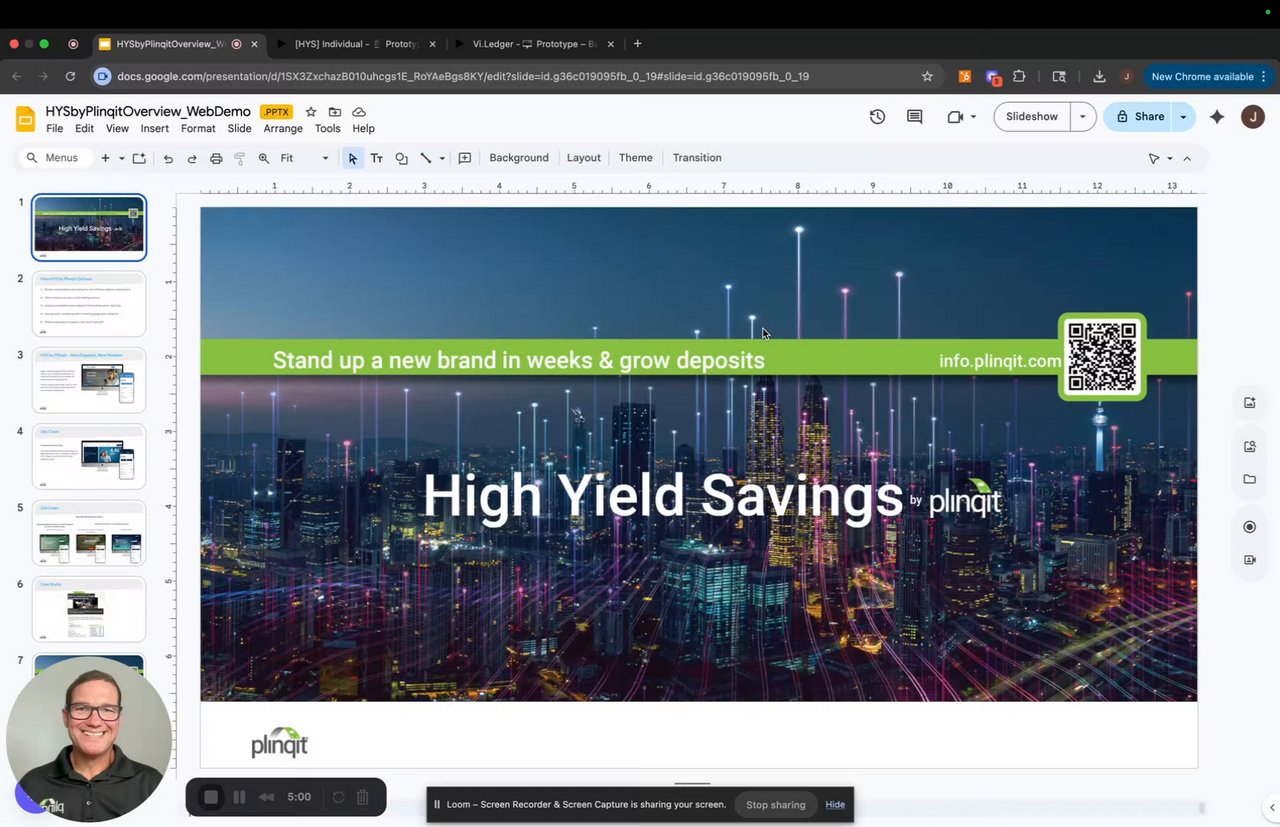
Task: Click the video camera meeting icon
Action: 955,117
